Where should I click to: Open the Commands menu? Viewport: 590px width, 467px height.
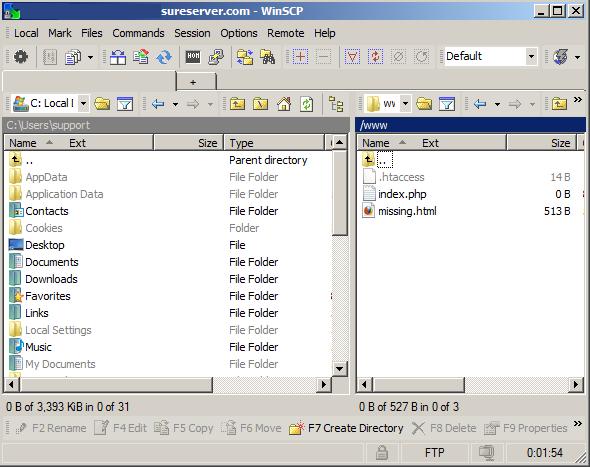(x=138, y=33)
